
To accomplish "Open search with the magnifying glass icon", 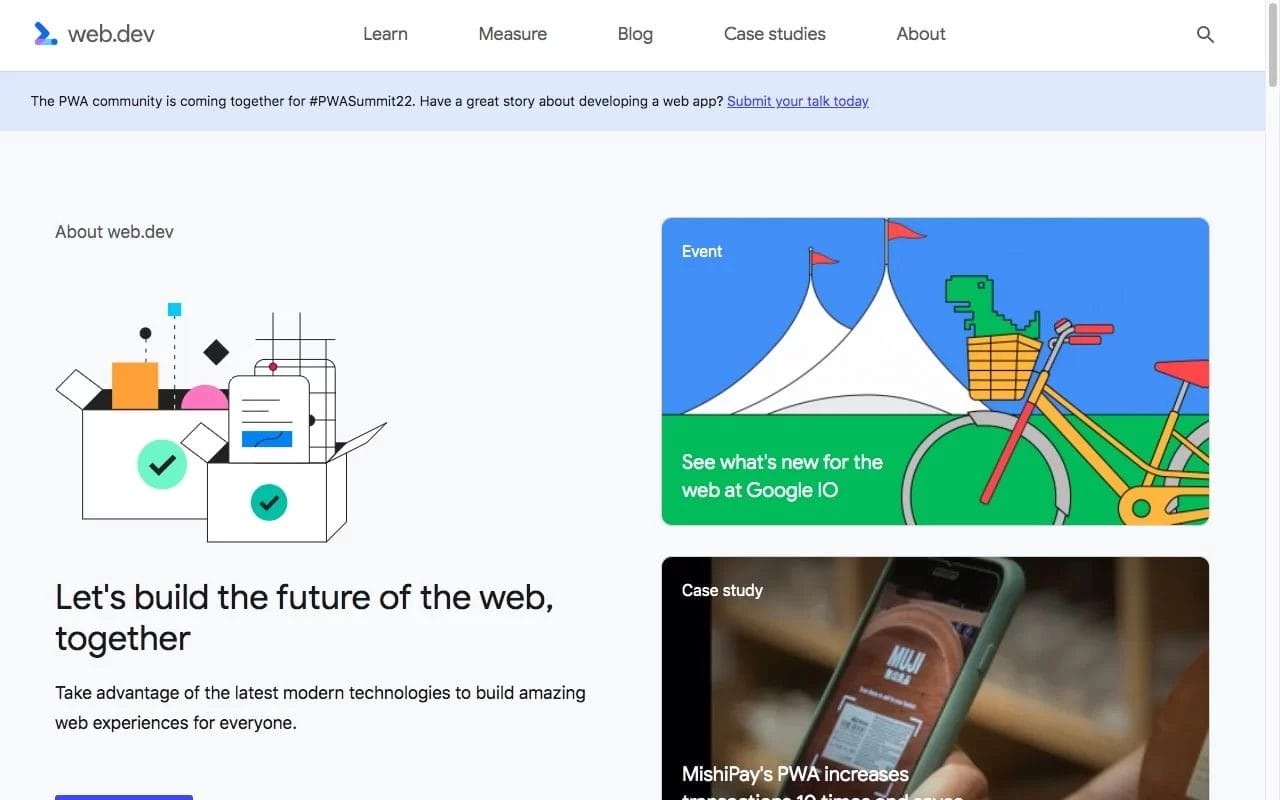I will coord(1205,35).
